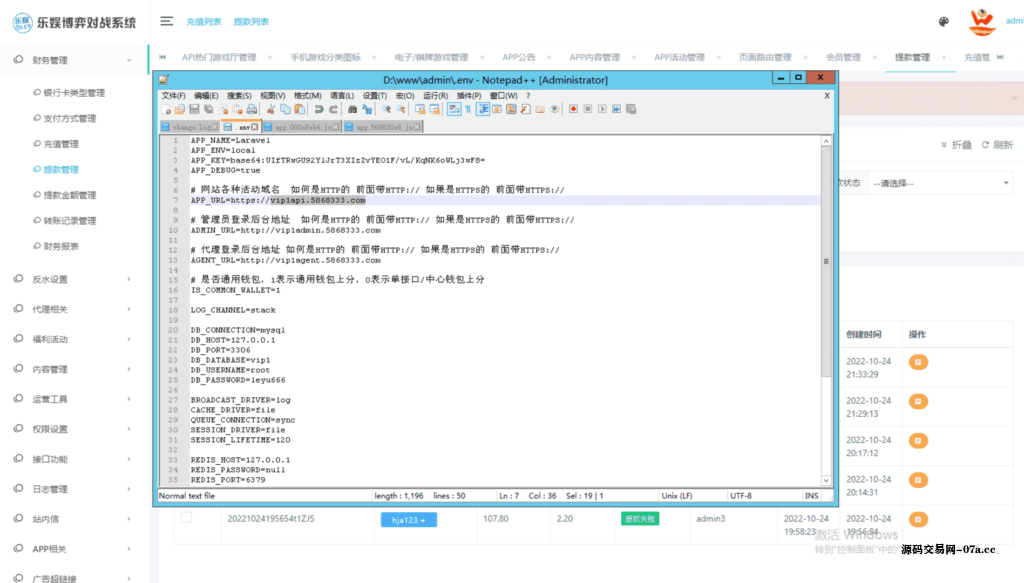Open the 请选择 status dropdown
This screenshot has width=1024, height=583.
[939, 183]
